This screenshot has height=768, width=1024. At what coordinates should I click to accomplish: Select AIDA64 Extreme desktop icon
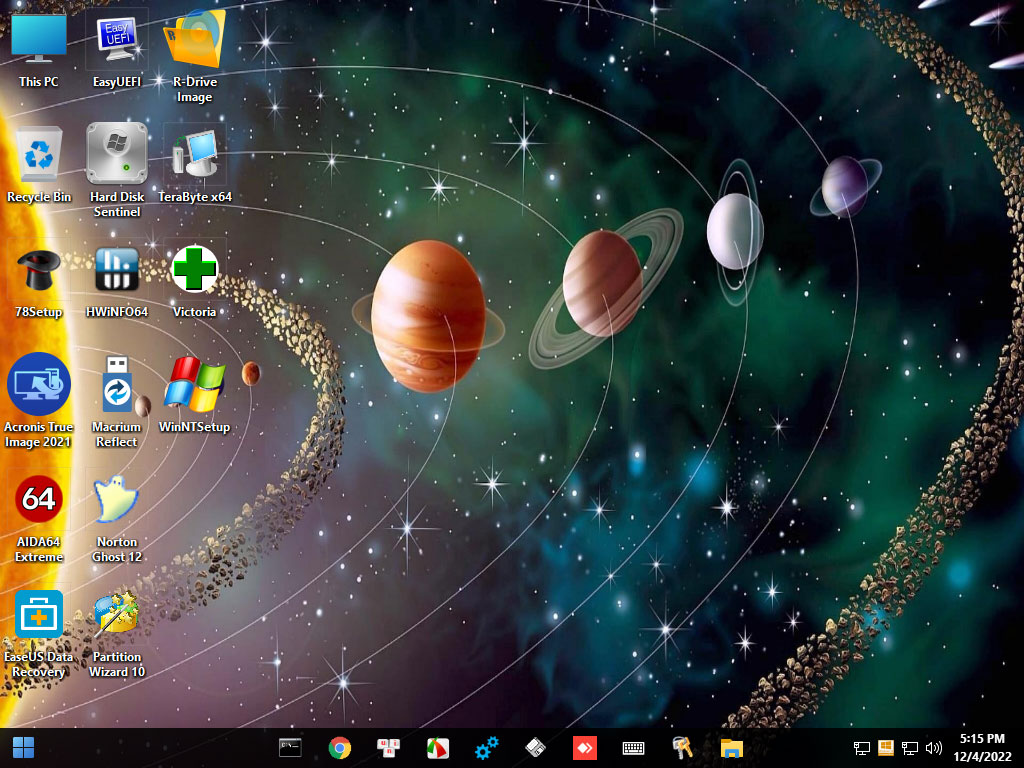click(39, 517)
